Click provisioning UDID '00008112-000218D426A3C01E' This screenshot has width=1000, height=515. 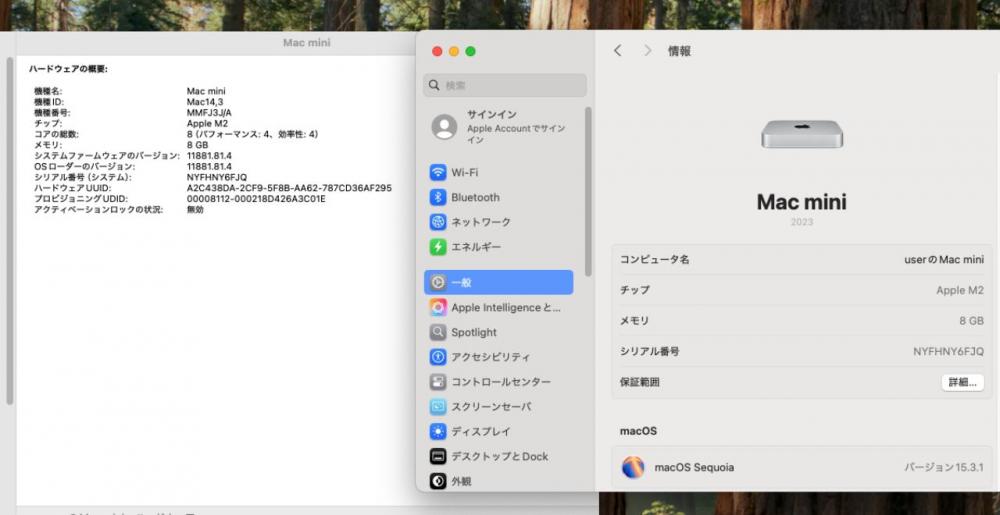[x=256, y=199]
